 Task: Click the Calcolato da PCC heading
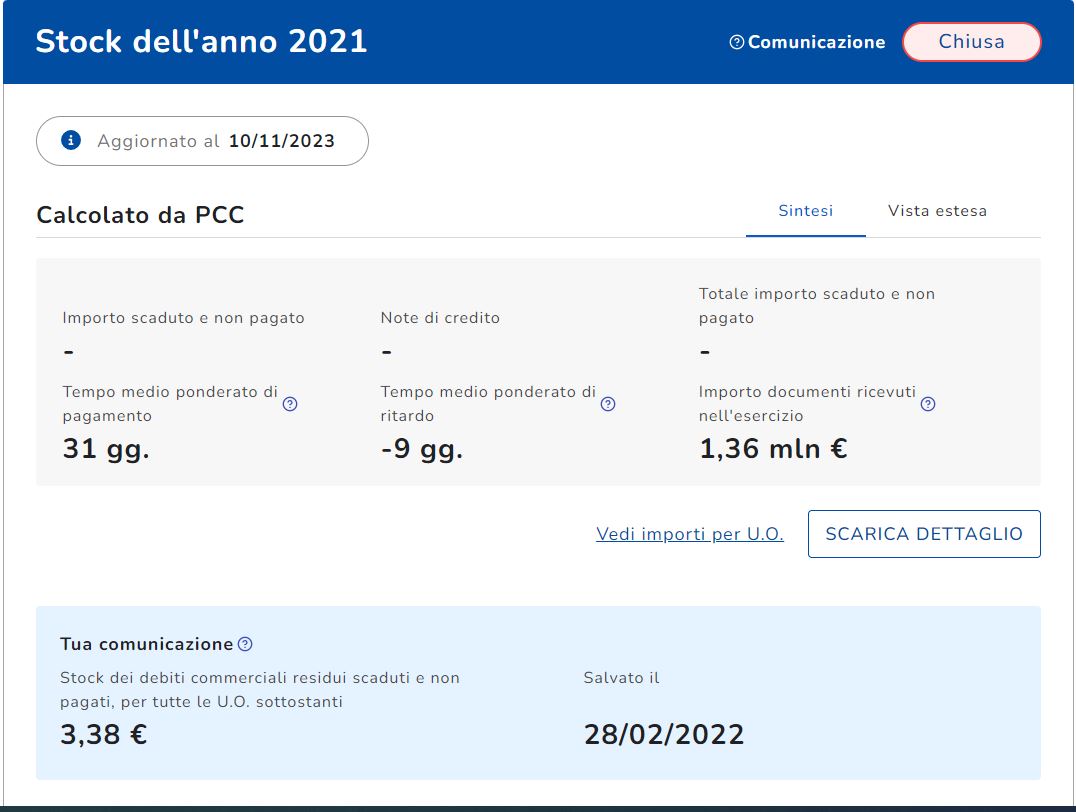point(140,215)
